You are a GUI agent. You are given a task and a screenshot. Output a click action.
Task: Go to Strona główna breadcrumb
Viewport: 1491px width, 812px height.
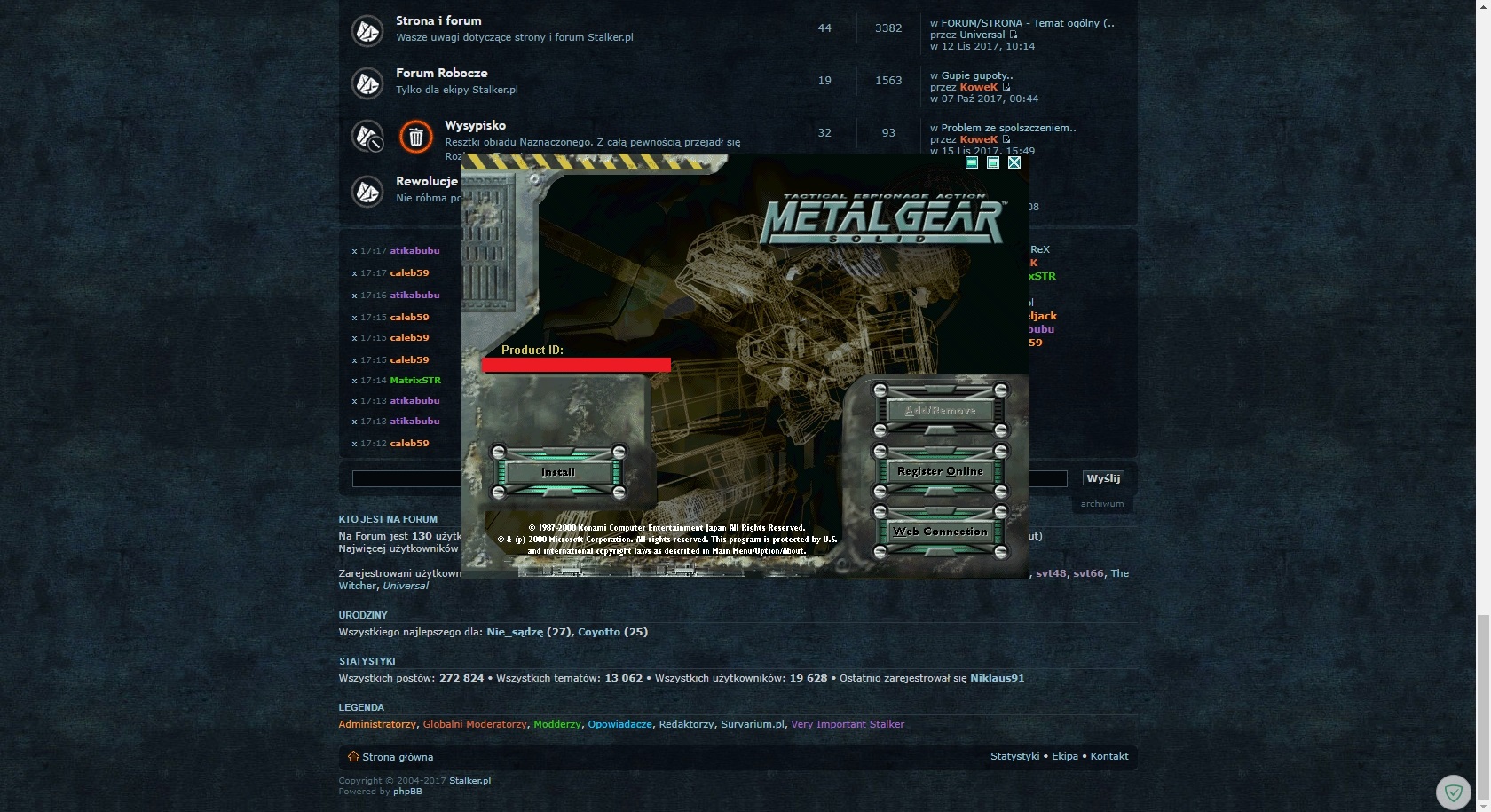click(398, 757)
